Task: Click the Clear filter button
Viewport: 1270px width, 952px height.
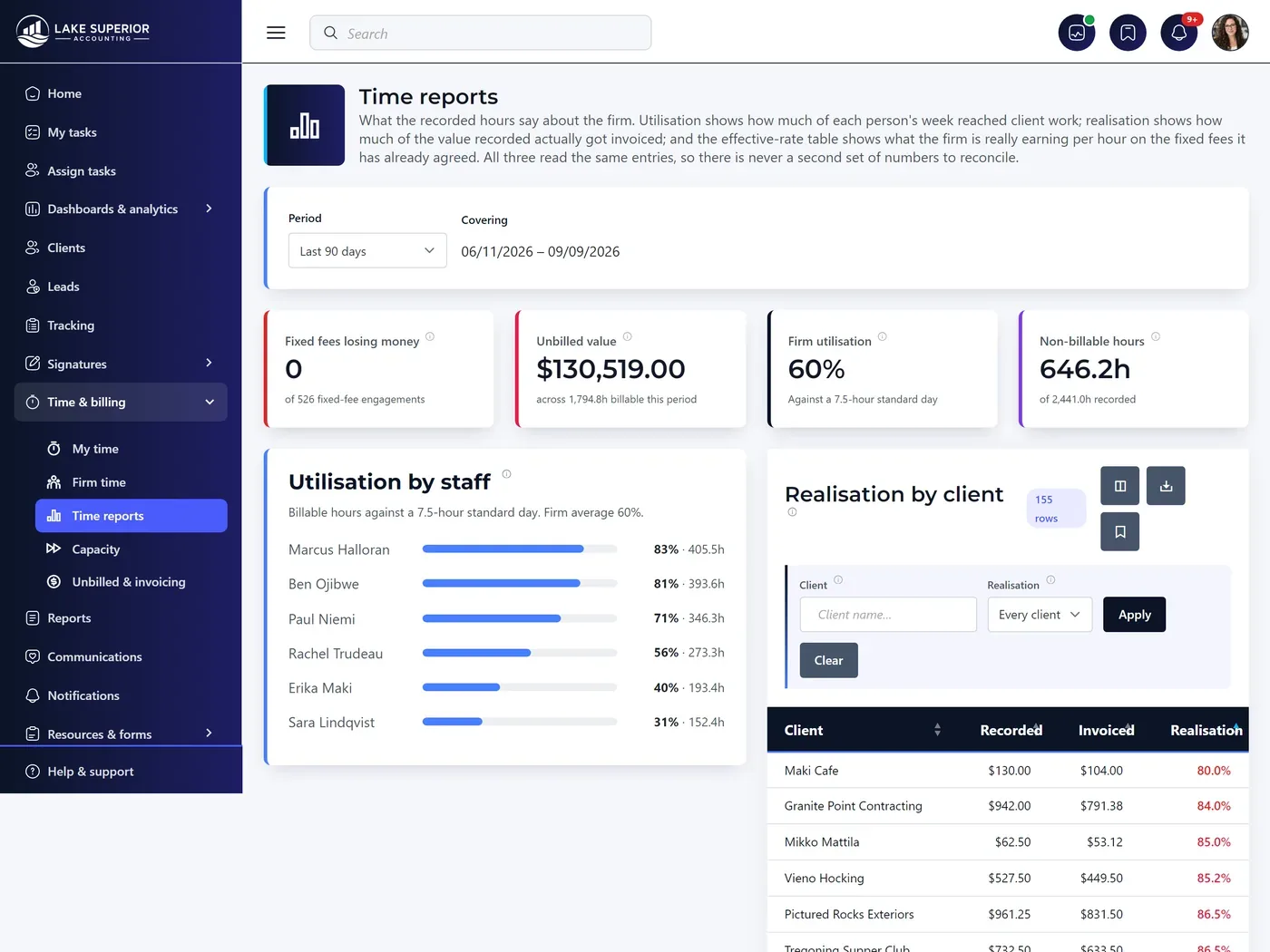Action: coord(828,660)
